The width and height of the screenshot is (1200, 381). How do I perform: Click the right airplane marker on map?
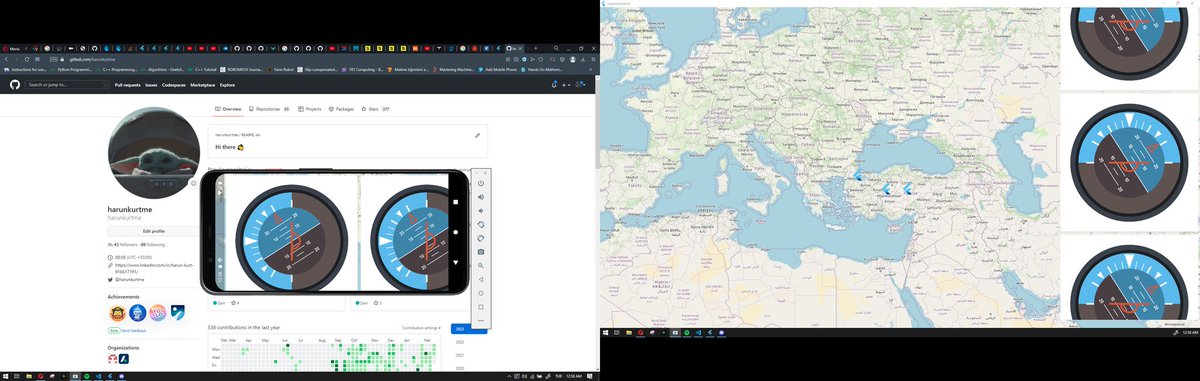tap(908, 187)
